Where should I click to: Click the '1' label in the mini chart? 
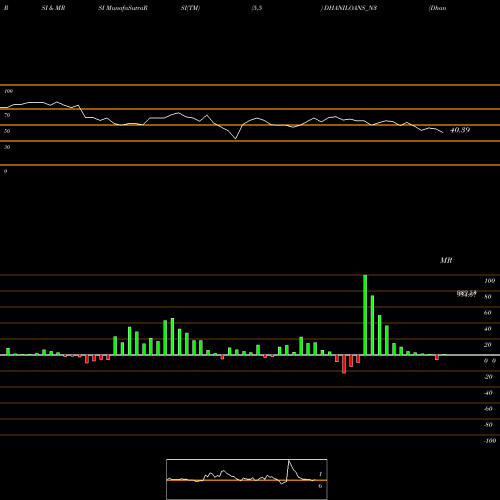tap(320, 474)
